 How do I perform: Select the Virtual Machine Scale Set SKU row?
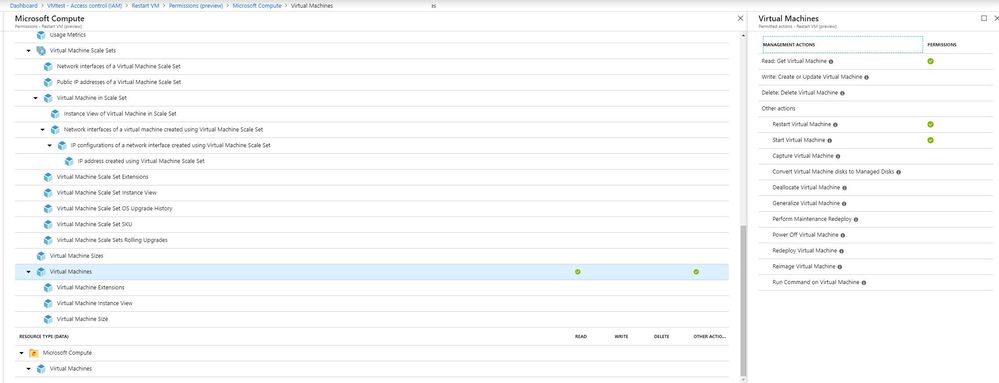tap(371, 224)
